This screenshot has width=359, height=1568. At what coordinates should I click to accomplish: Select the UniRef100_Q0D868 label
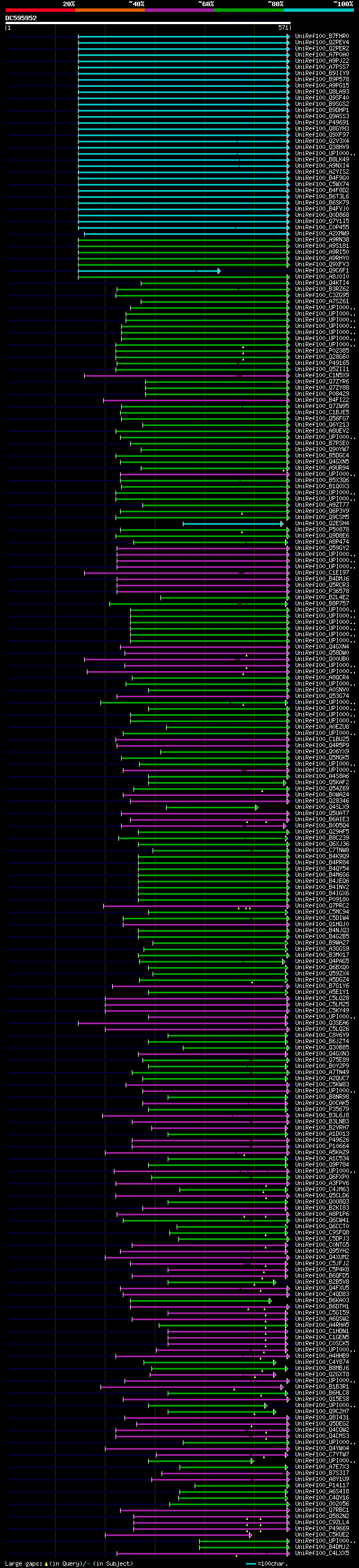pyautogui.click(x=323, y=215)
